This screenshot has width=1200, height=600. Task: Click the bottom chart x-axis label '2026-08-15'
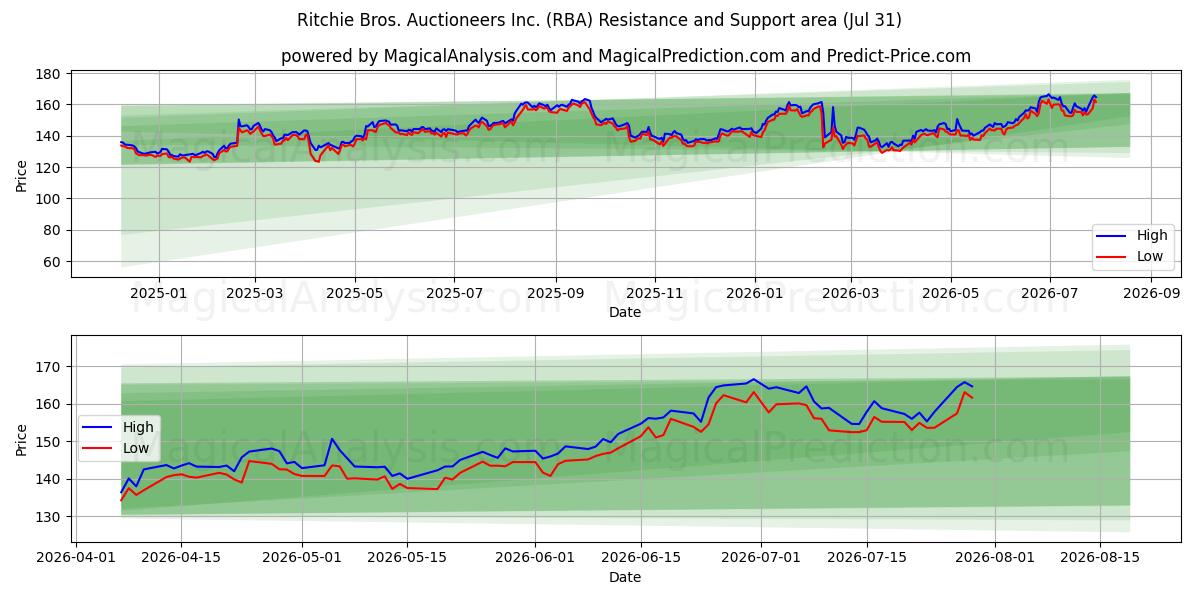click(x=1099, y=560)
